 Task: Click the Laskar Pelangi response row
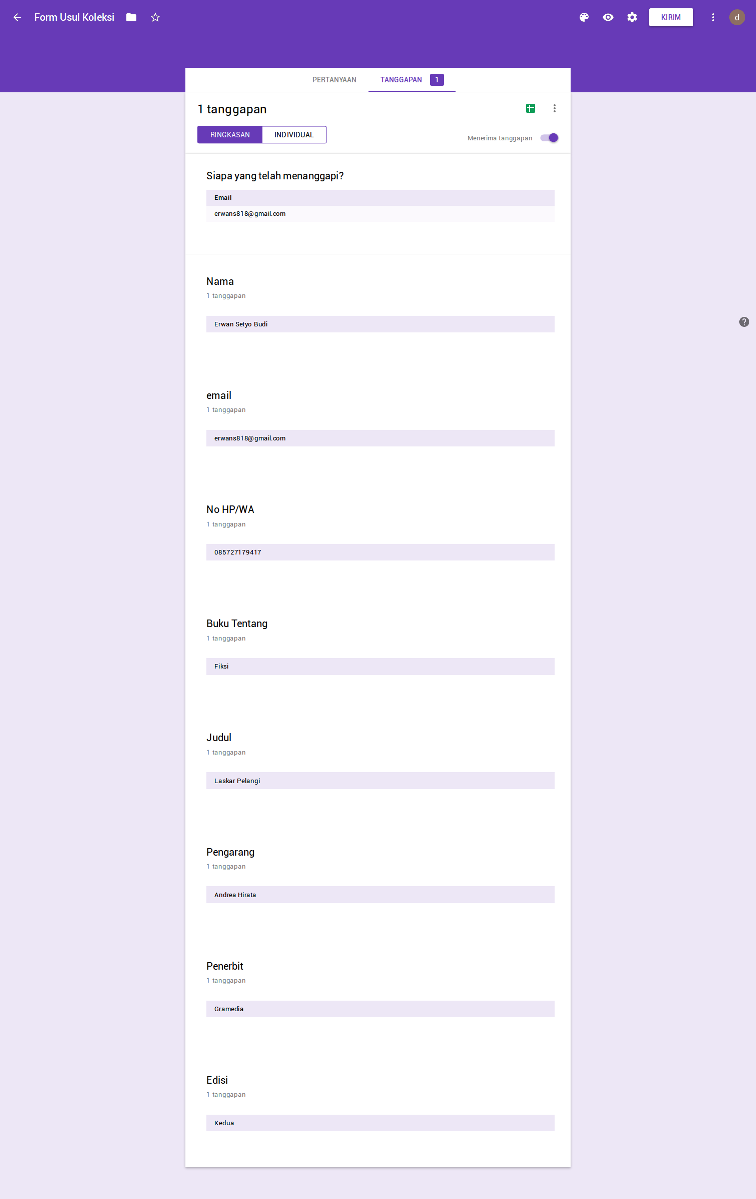click(380, 781)
